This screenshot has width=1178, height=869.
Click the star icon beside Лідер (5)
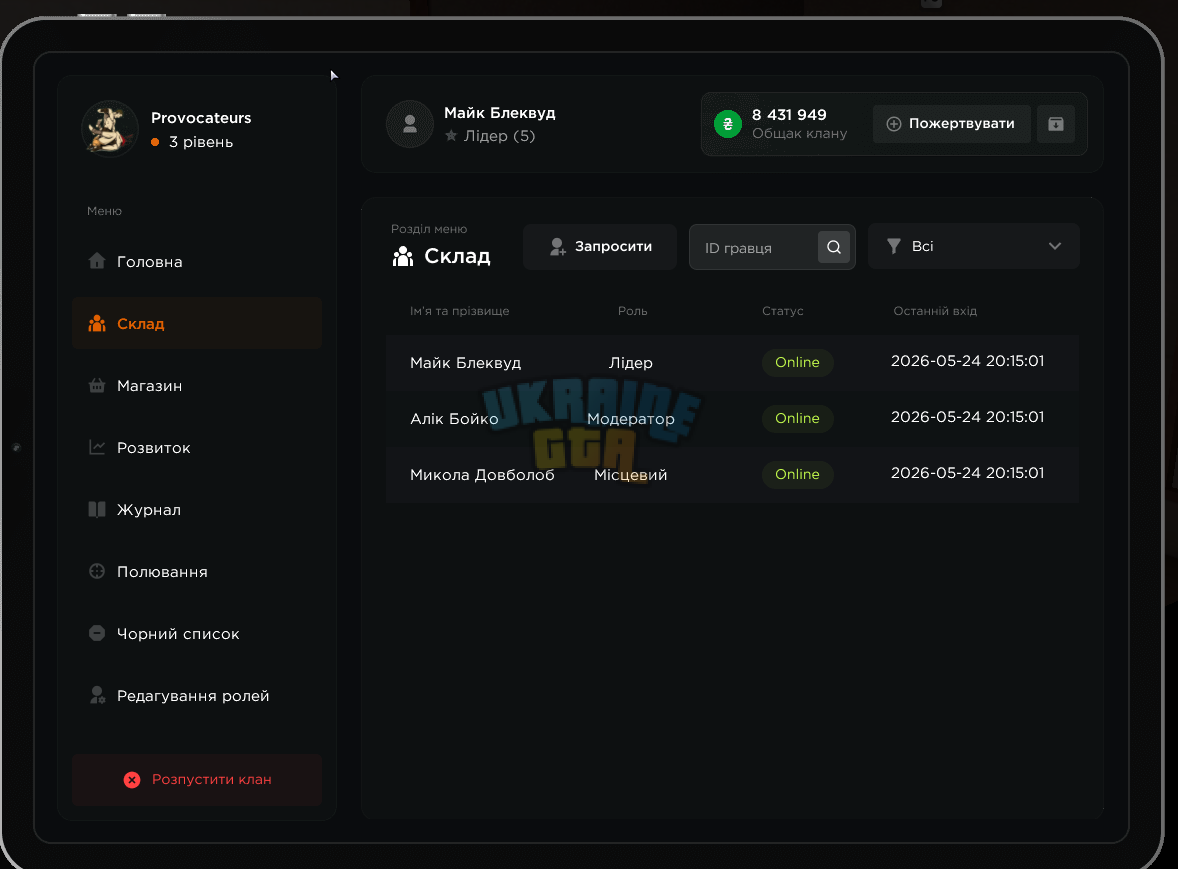451,136
